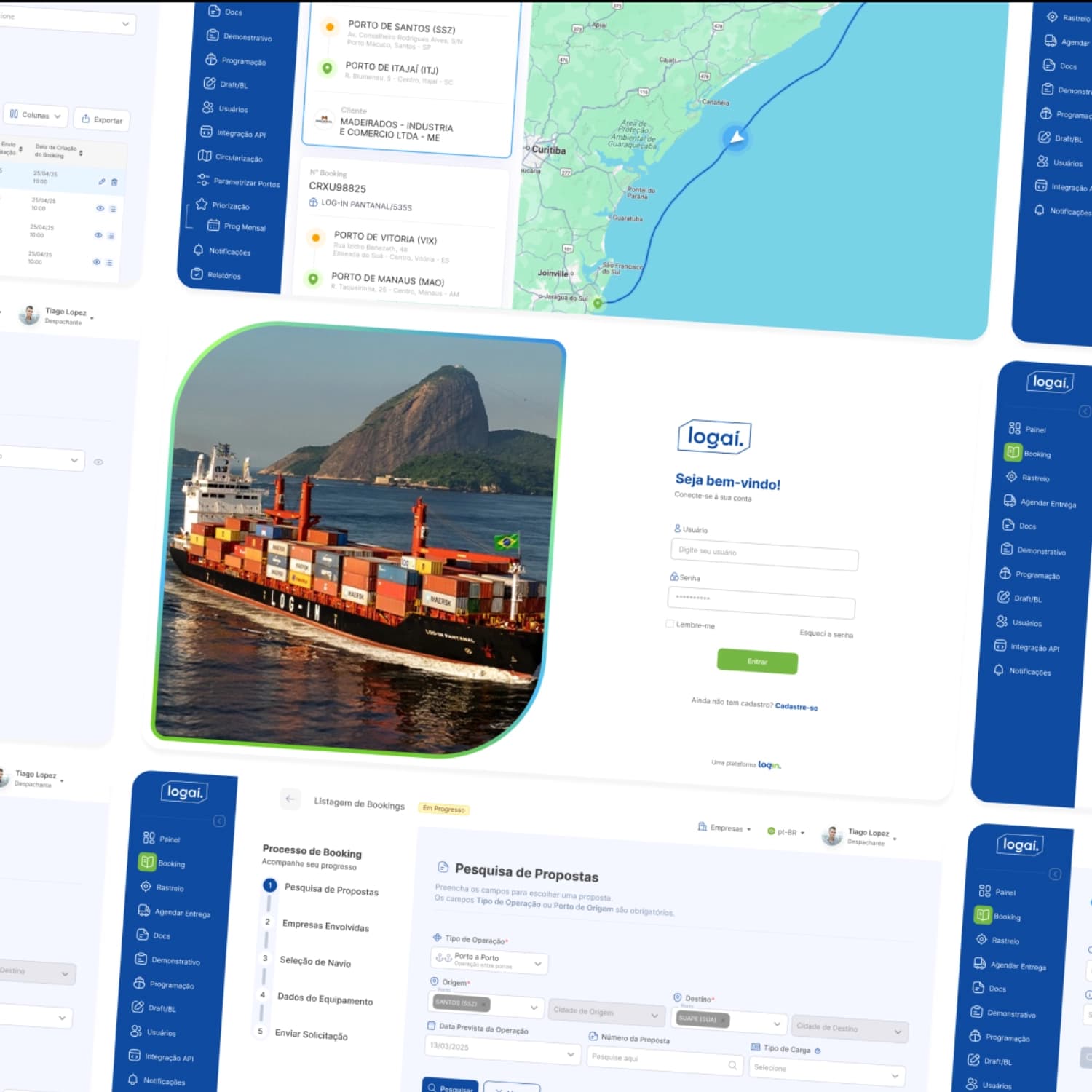Image resolution: width=1092 pixels, height=1092 pixels.
Task: Expand the Tipo de Operação dropdown
Action: click(x=537, y=963)
